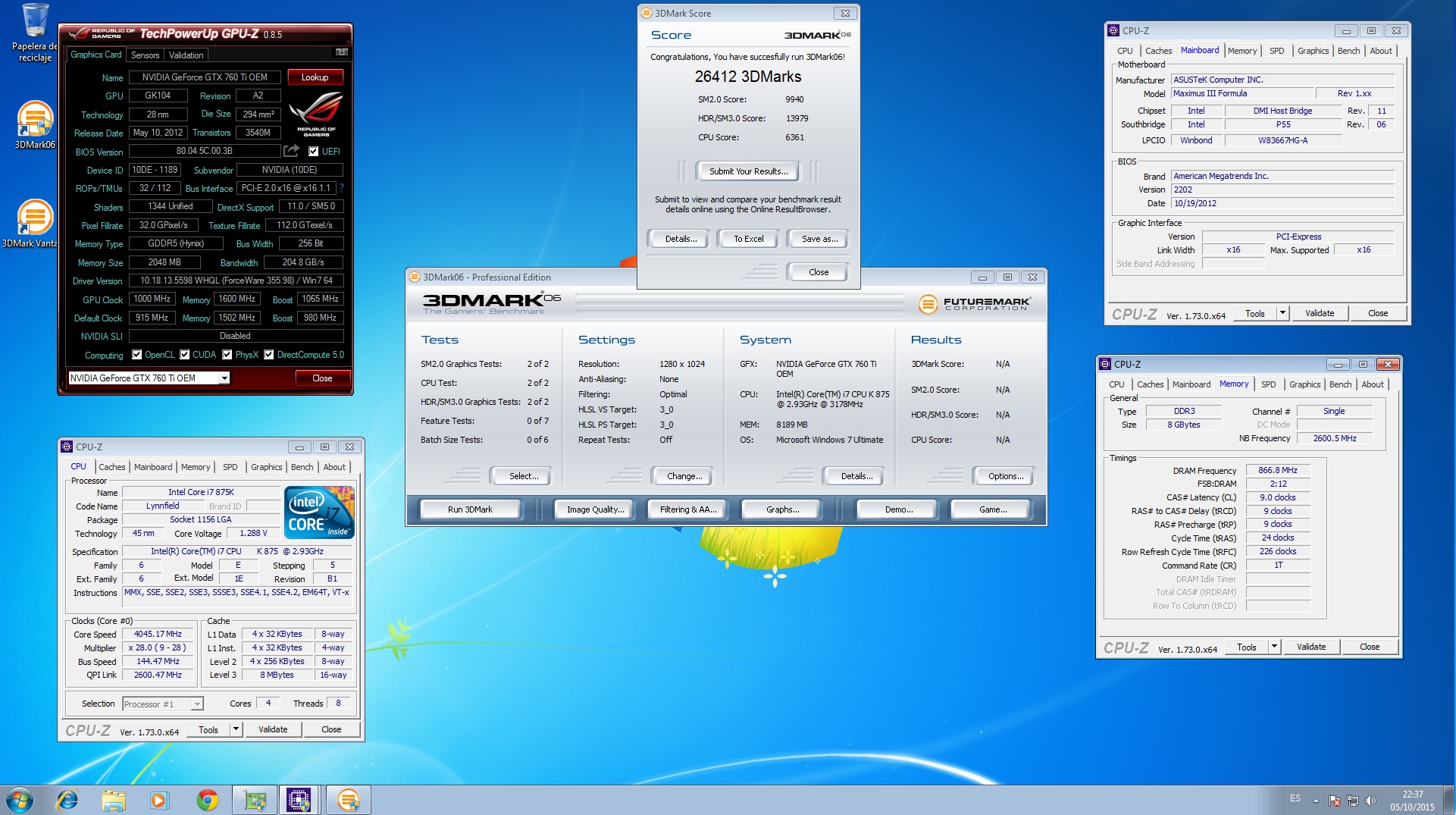The image size is (1456, 815).
Task: Click the Driver Version field in GPU-Z
Action: point(236,281)
